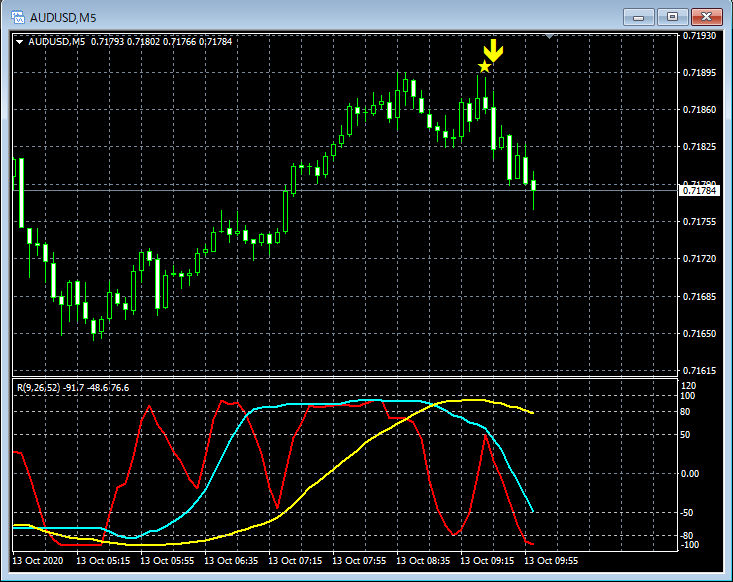Image resolution: width=733 pixels, height=582 pixels.
Task: Click the chart shift triangle marker at top
Action: click(550, 36)
